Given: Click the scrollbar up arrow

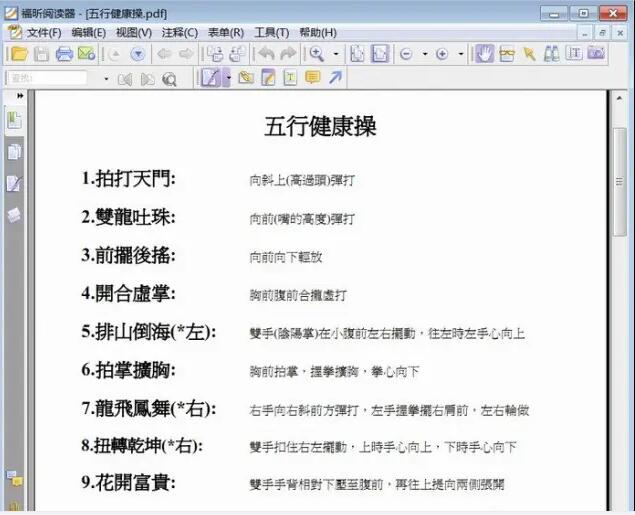Looking at the screenshot, I should click(619, 98).
